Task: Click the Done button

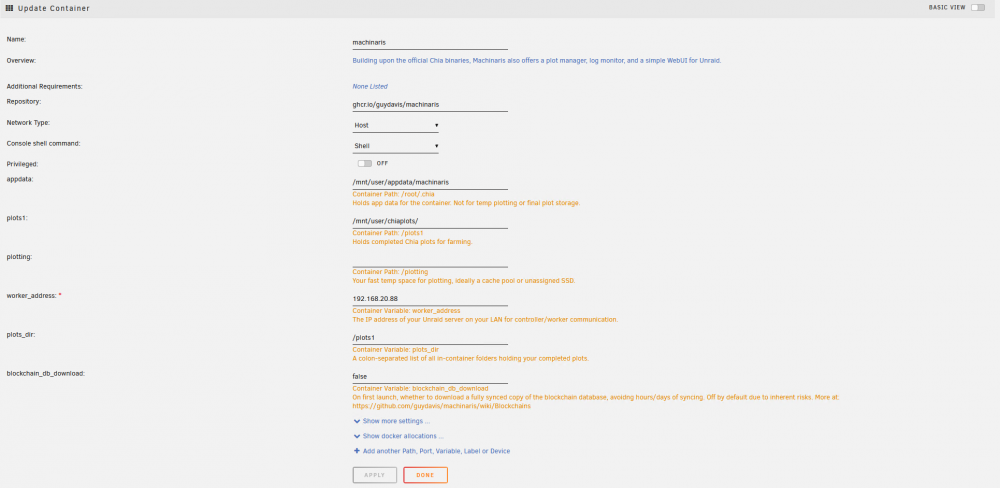Action: (x=425, y=475)
